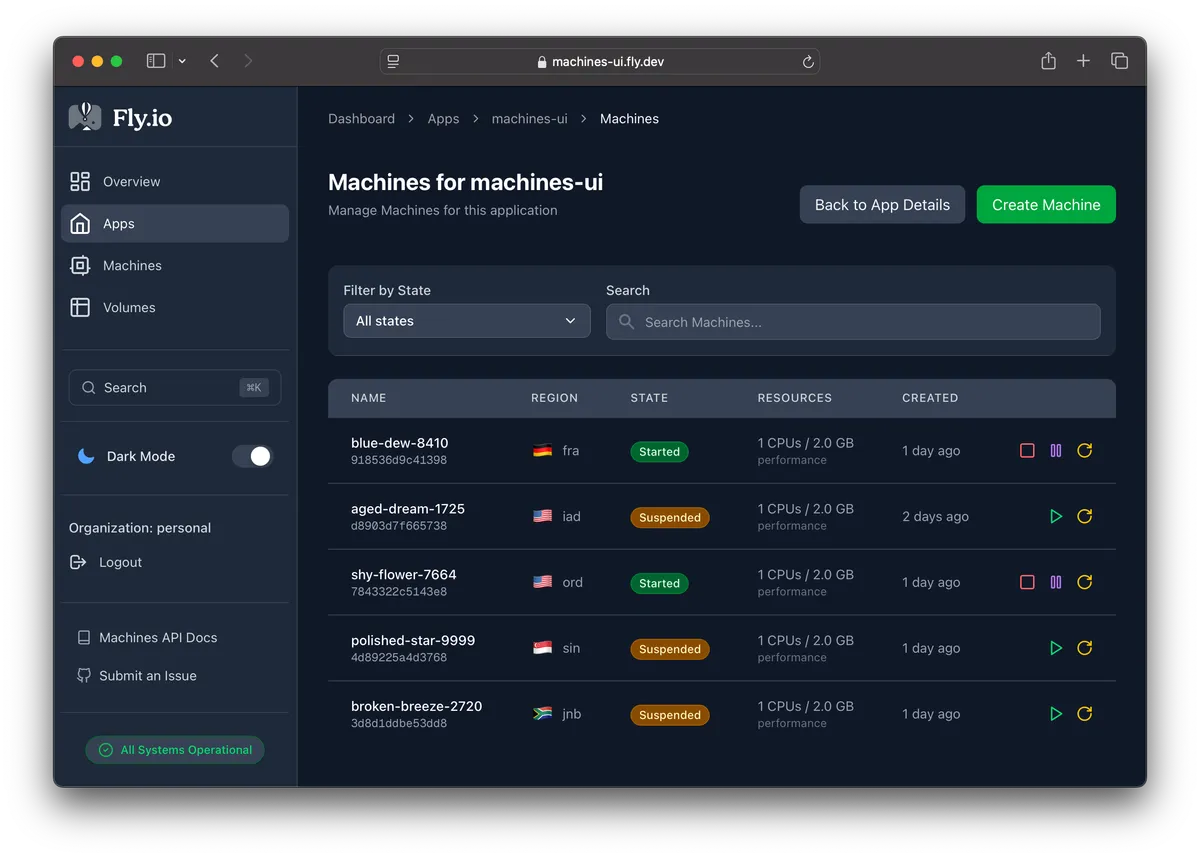Start the polished-star-9999 machine
This screenshot has height=858, width=1200.
[1056, 648]
